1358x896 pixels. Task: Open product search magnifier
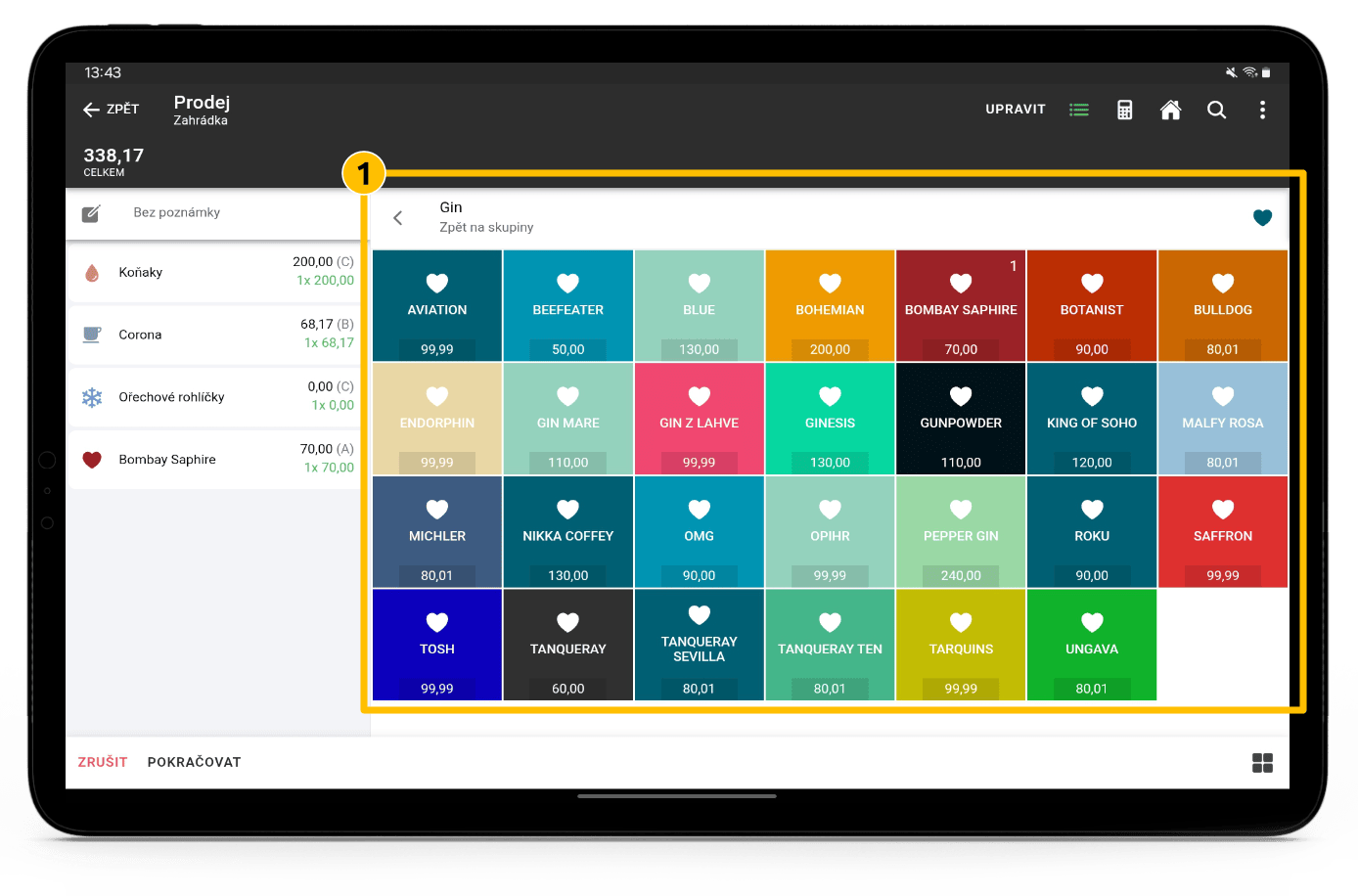coord(1216,110)
